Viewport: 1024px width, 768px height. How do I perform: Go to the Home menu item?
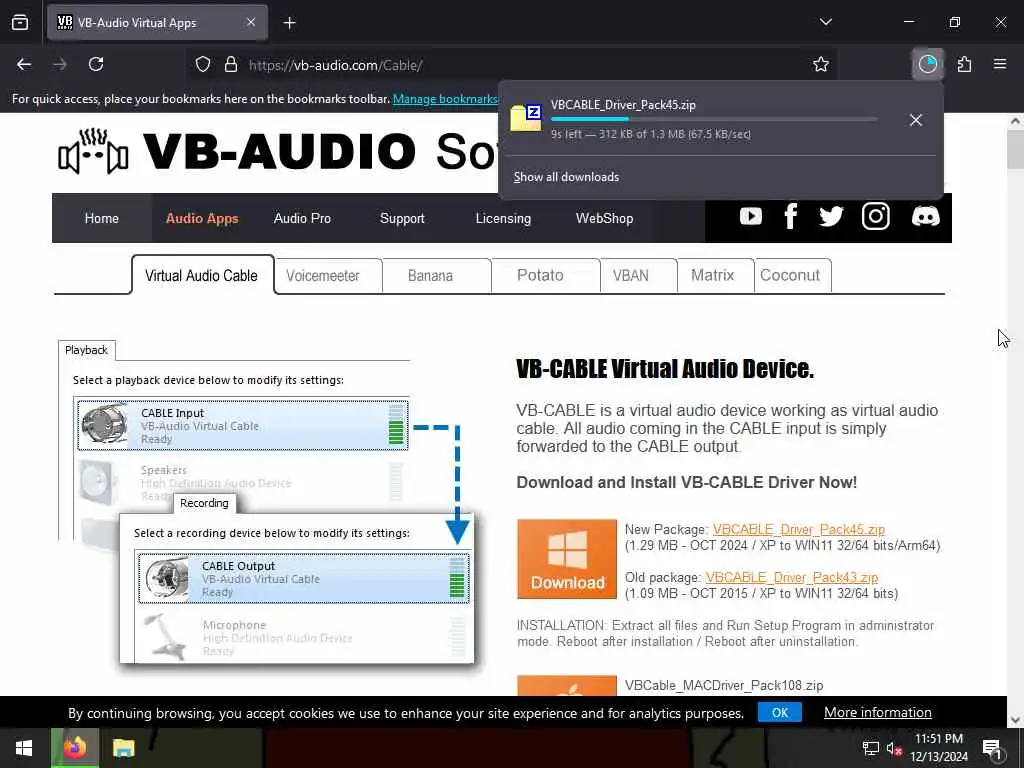click(102, 219)
